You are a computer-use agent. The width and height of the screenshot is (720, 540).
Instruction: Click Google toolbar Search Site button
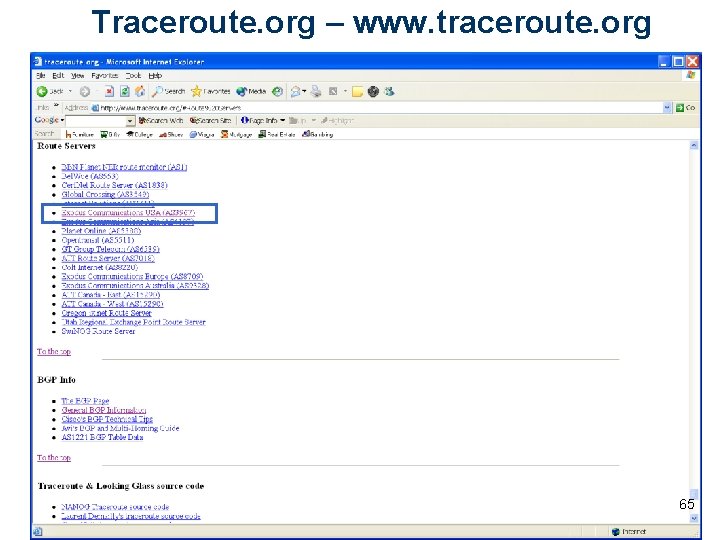pyautogui.click(x=210, y=120)
